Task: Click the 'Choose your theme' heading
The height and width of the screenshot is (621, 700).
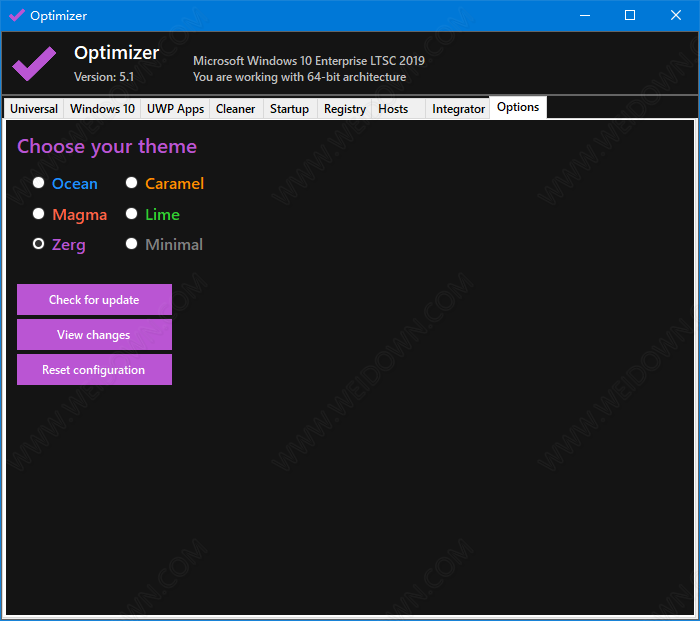Action: click(x=107, y=147)
